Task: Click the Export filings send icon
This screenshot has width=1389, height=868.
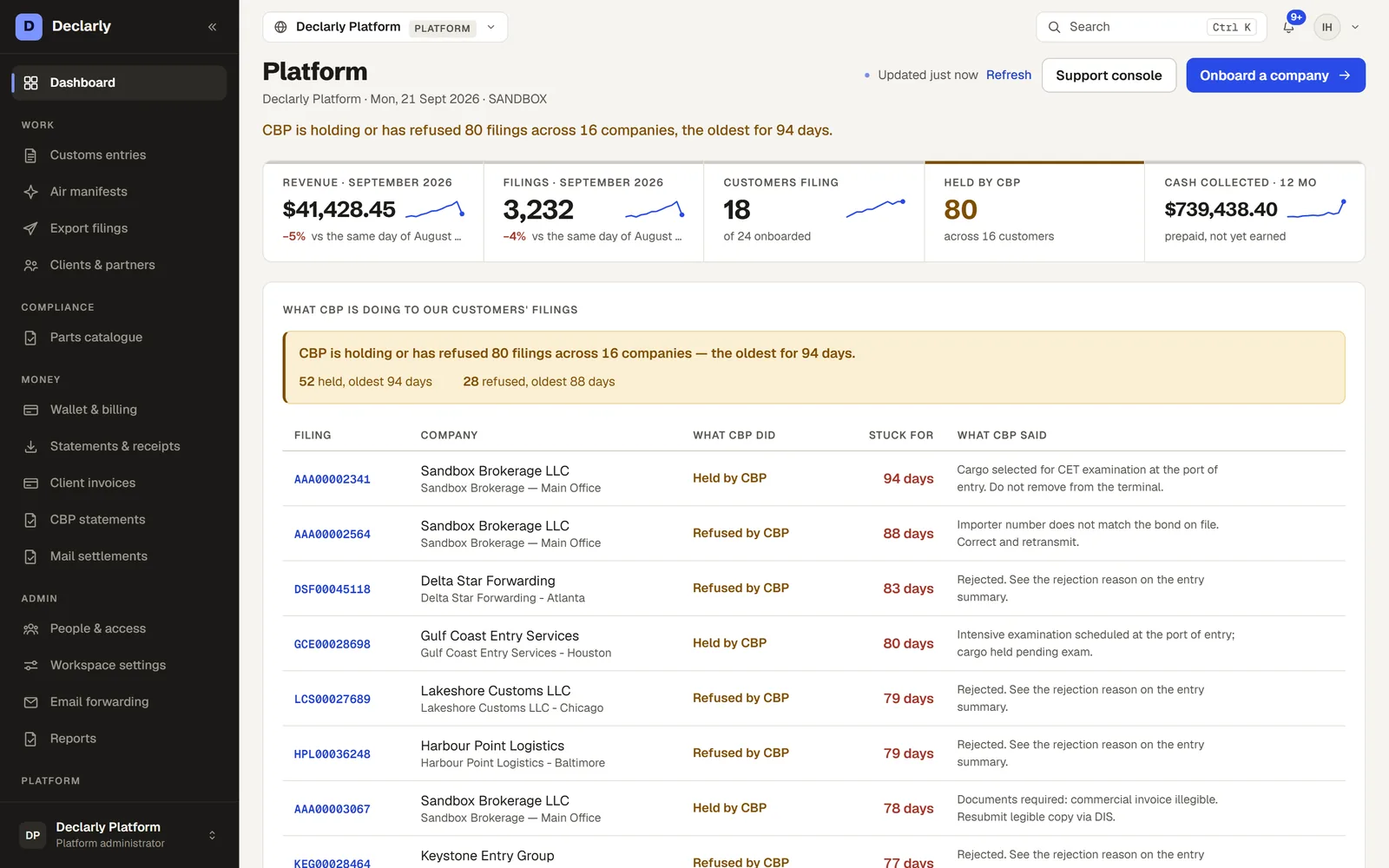Action: pyautogui.click(x=30, y=228)
